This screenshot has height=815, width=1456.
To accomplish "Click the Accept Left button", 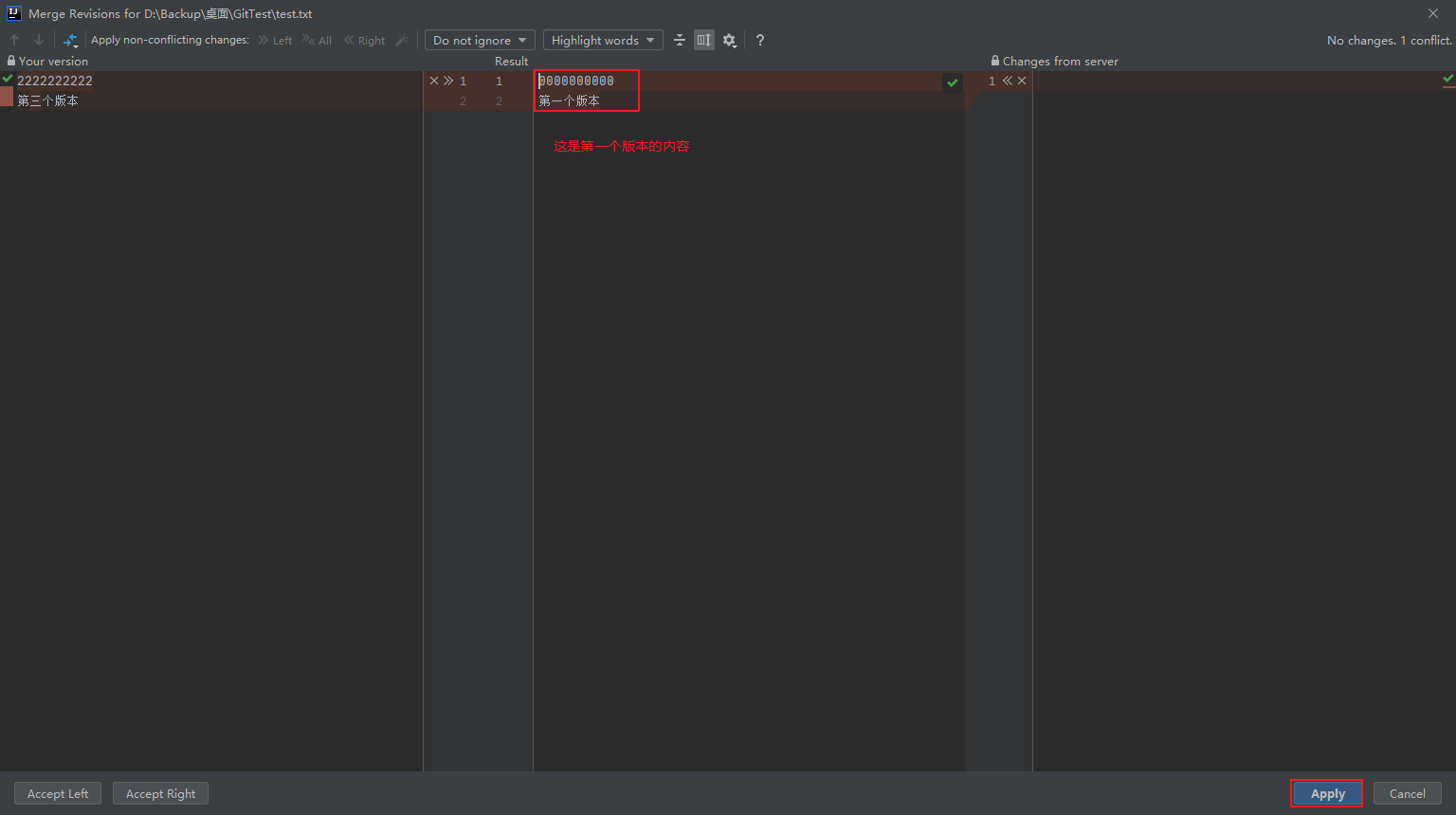I will click(58, 793).
